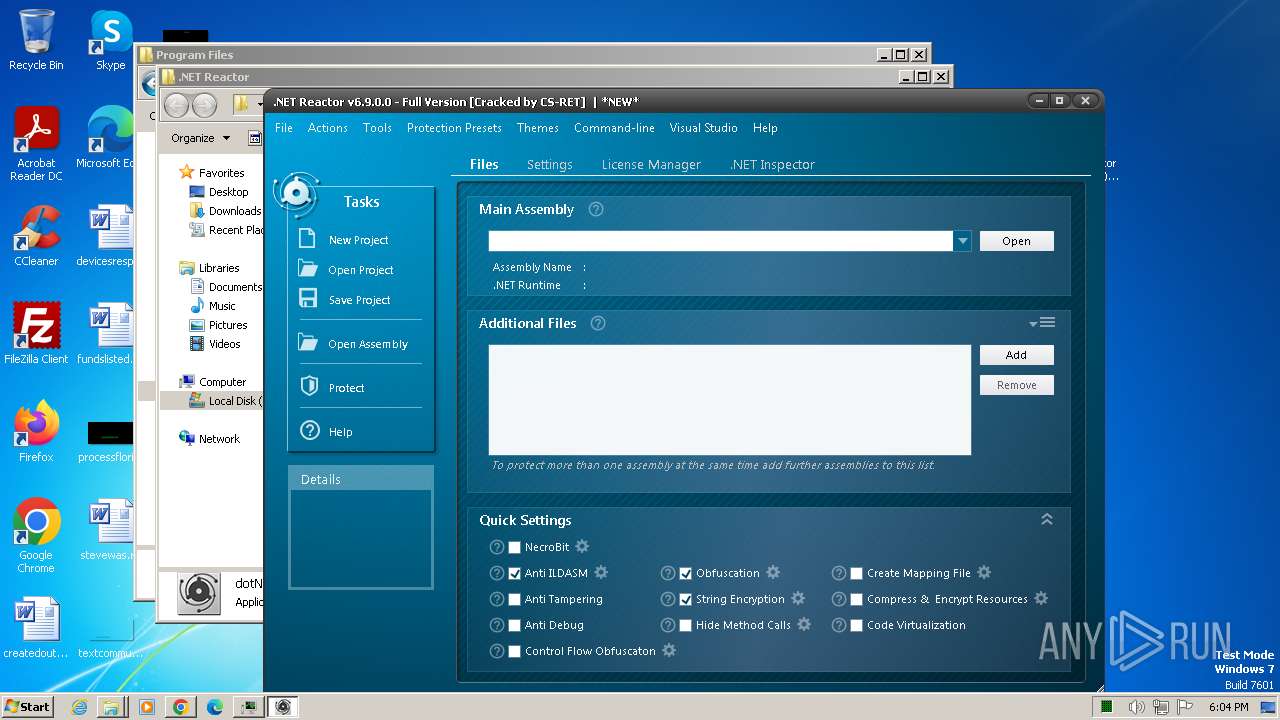Click the Save Project floppy icon
Image resolution: width=1280 pixels, height=720 pixels.
[308, 299]
